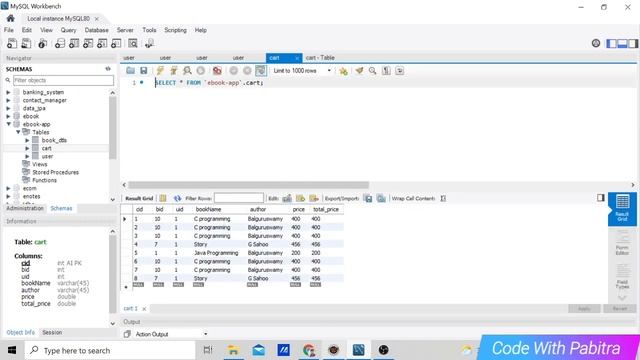
Task: Edit the current row icon
Action: pos(287,198)
